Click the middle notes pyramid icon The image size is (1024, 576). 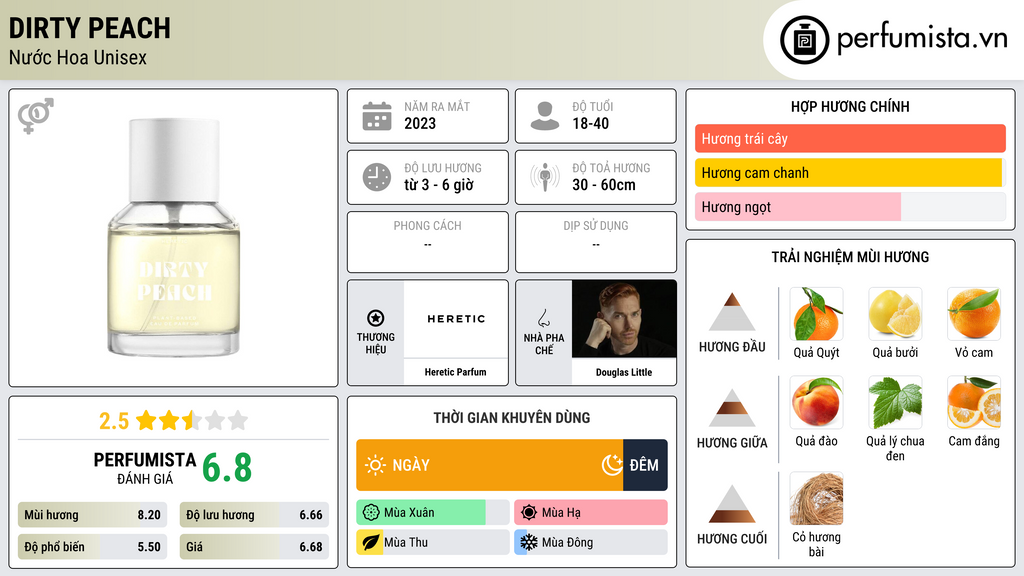pos(732,408)
